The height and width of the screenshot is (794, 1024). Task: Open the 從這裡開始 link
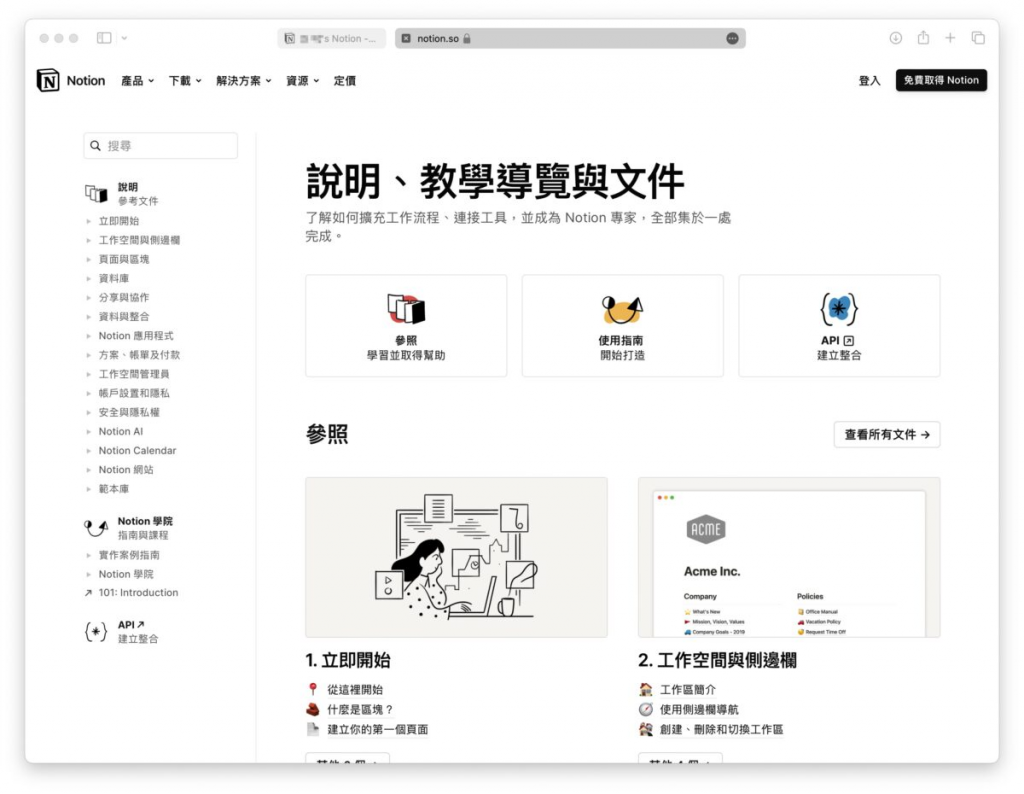(355, 690)
